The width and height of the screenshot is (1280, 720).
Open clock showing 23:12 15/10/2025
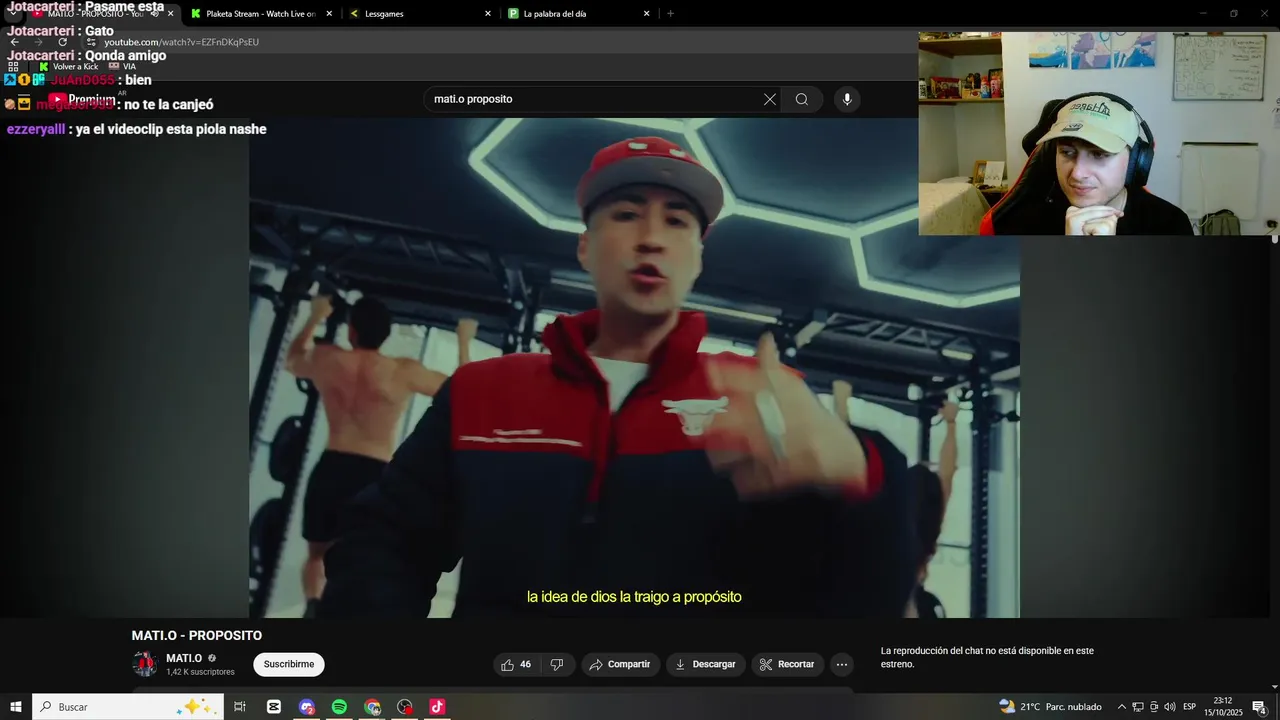[x=1222, y=707]
